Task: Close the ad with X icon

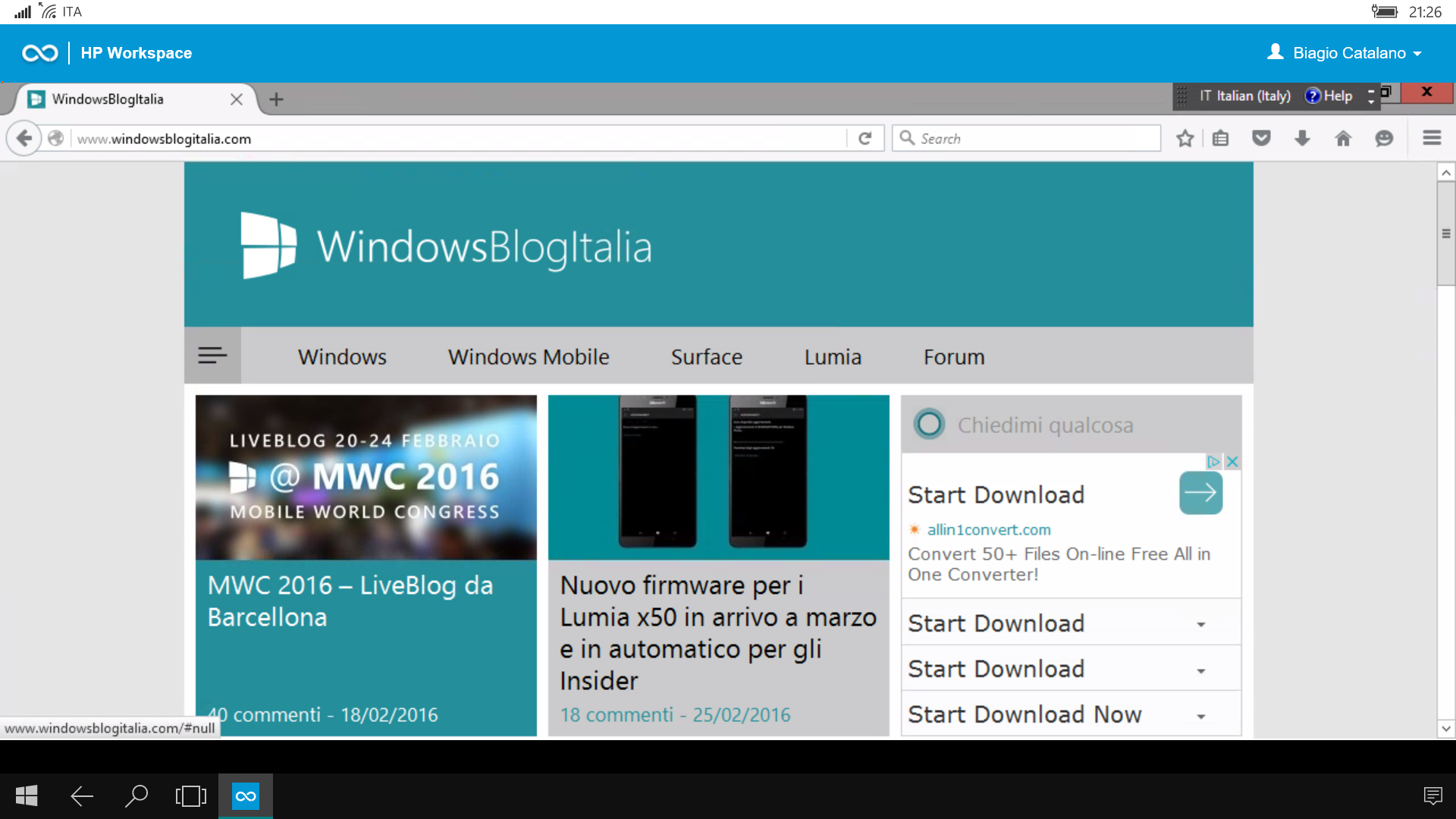Action: (x=1232, y=462)
